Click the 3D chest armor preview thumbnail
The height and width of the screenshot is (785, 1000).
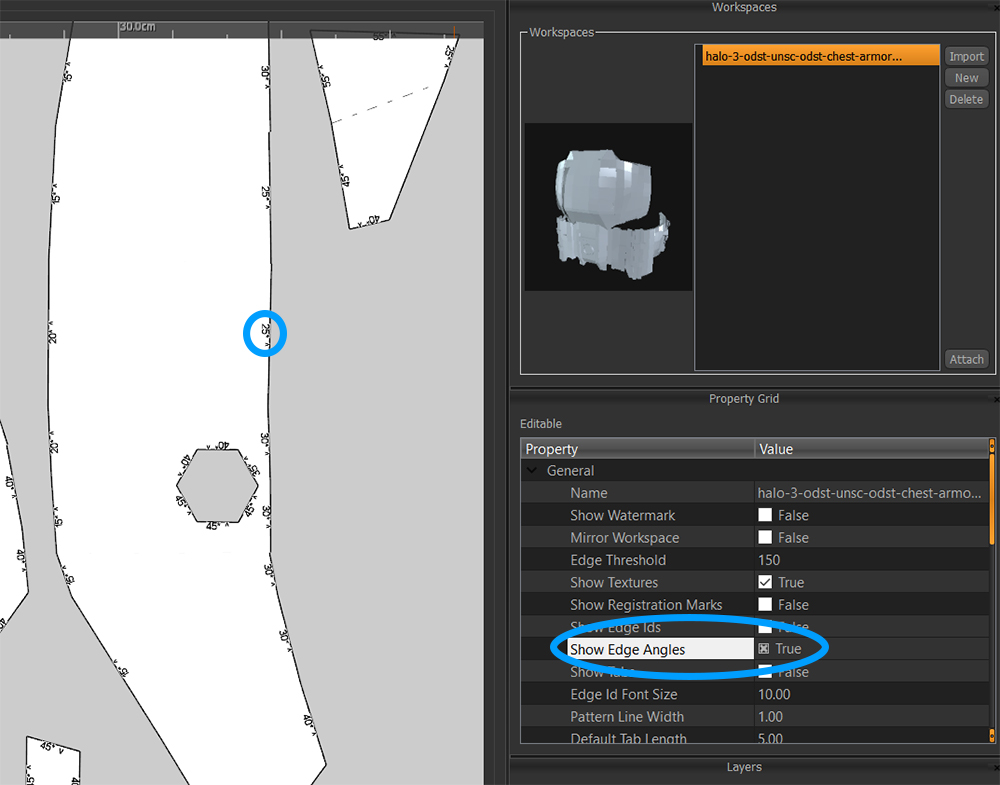[x=608, y=207]
